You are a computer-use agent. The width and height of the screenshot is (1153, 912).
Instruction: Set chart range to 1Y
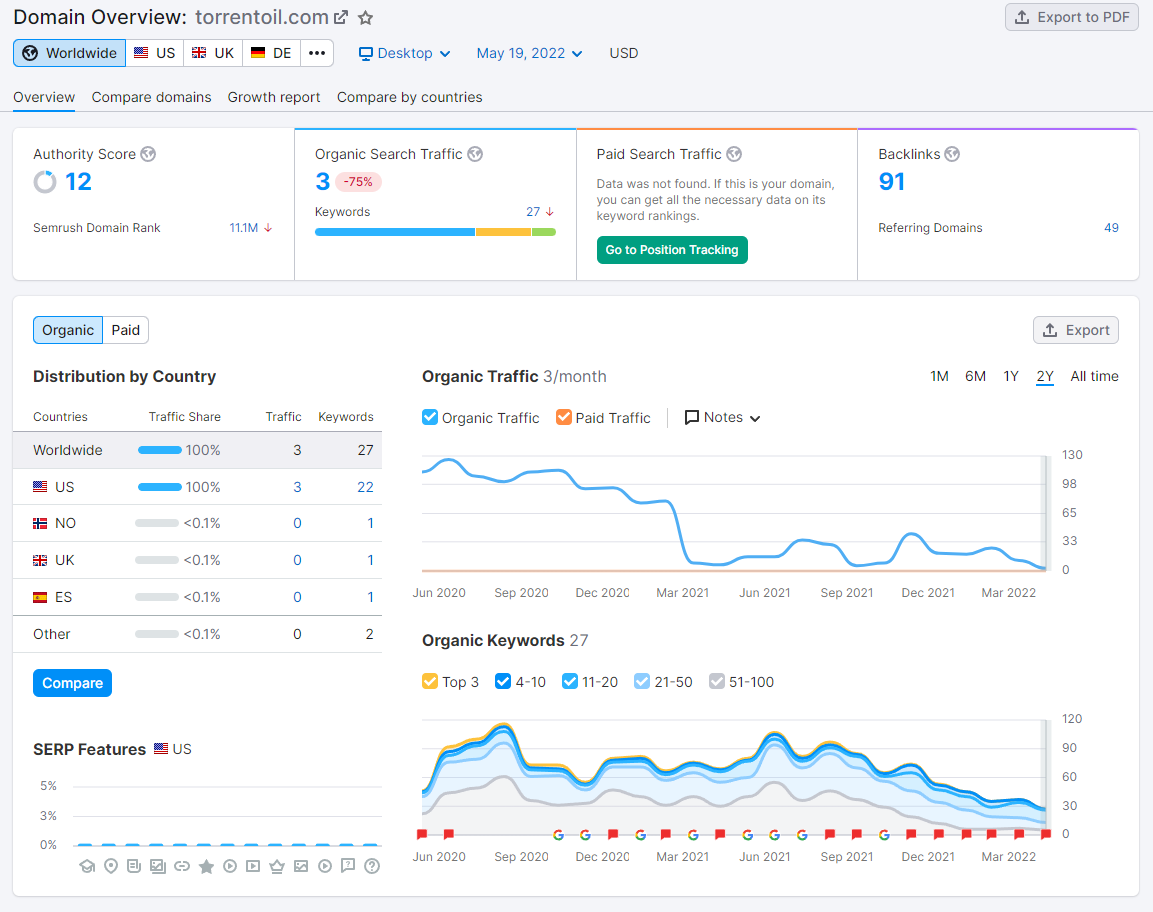point(1011,376)
